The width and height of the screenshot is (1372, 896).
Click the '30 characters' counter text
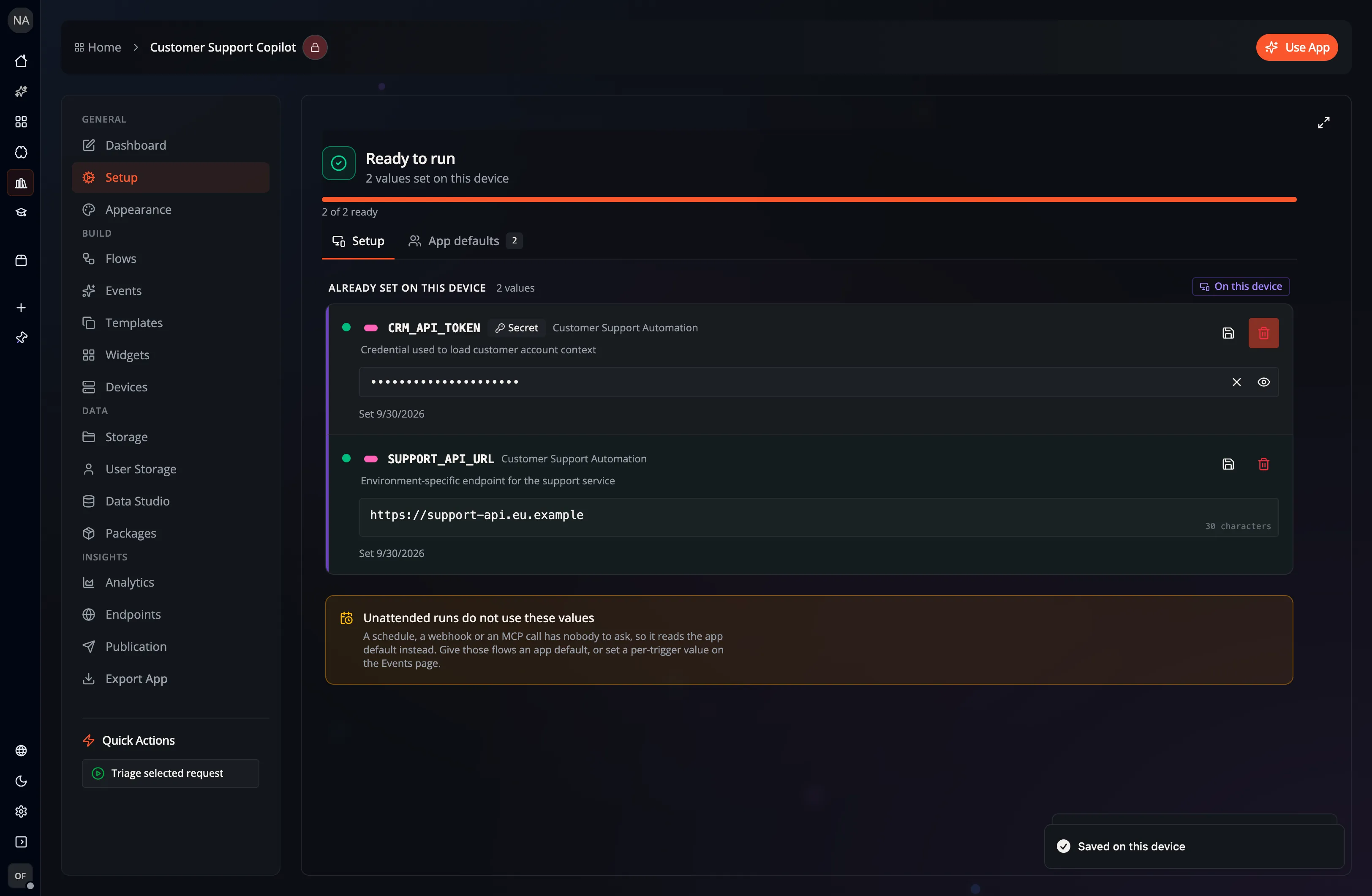coord(1238,526)
